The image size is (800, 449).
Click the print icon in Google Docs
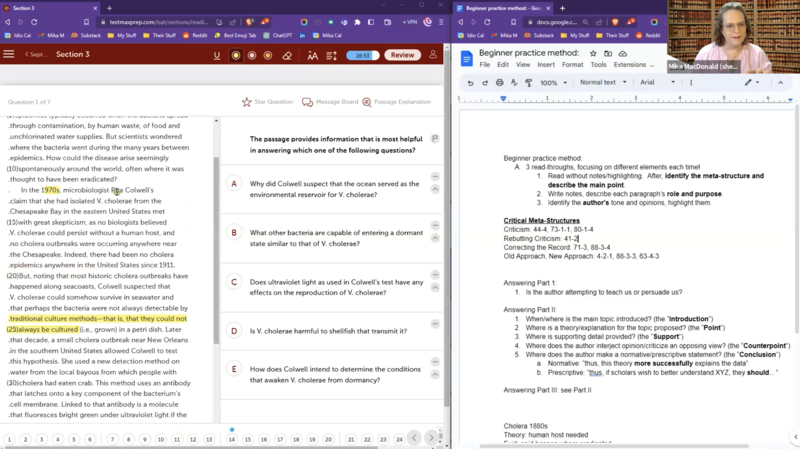pyautogui.click(x=499, y=83)
